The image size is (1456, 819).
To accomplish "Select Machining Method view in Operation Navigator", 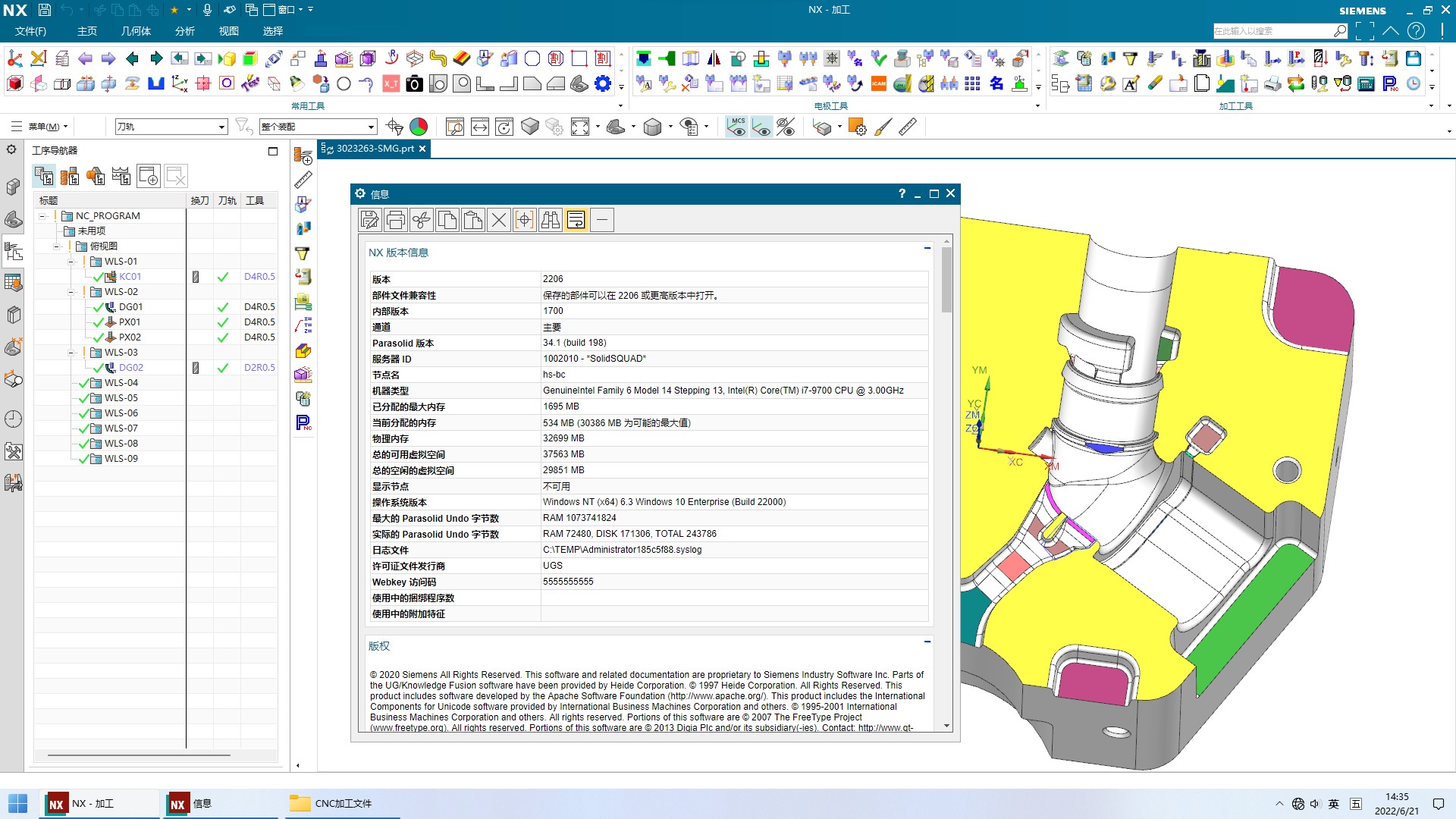I will 121,176.
